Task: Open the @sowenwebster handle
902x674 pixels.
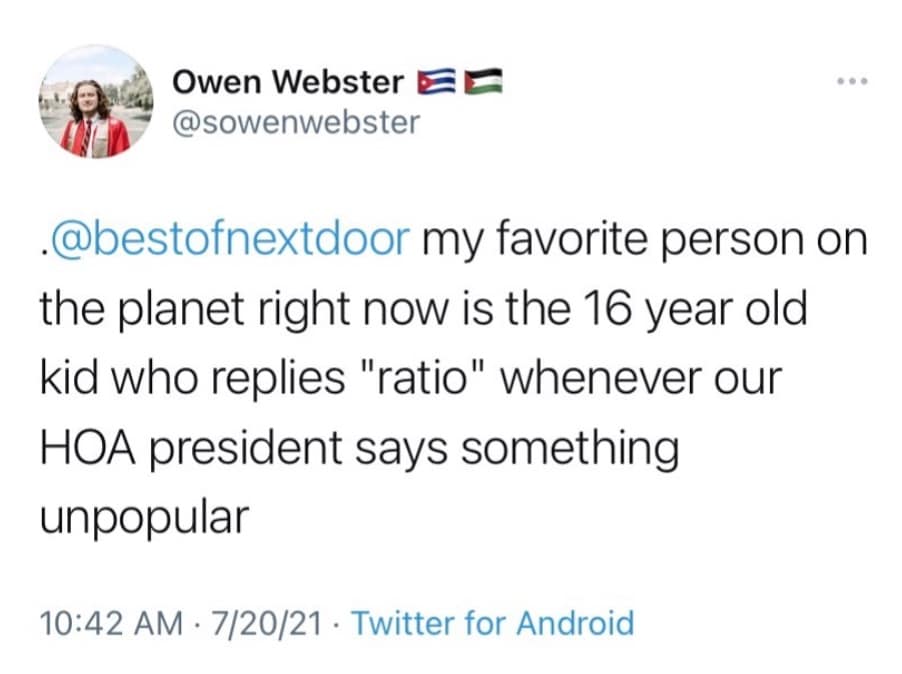Action: (x=296, y=123)
